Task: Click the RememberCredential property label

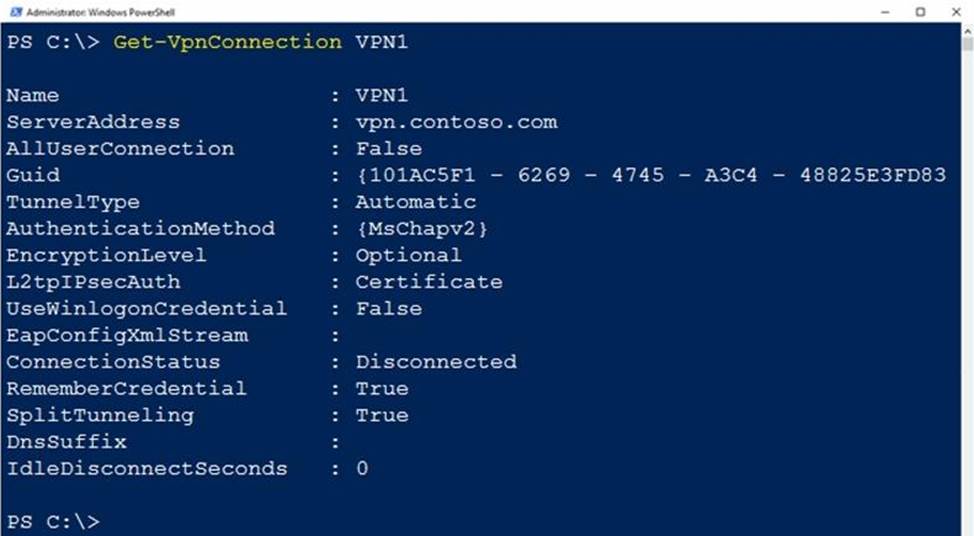Action: pyautogui.click(x=126, y=389)
